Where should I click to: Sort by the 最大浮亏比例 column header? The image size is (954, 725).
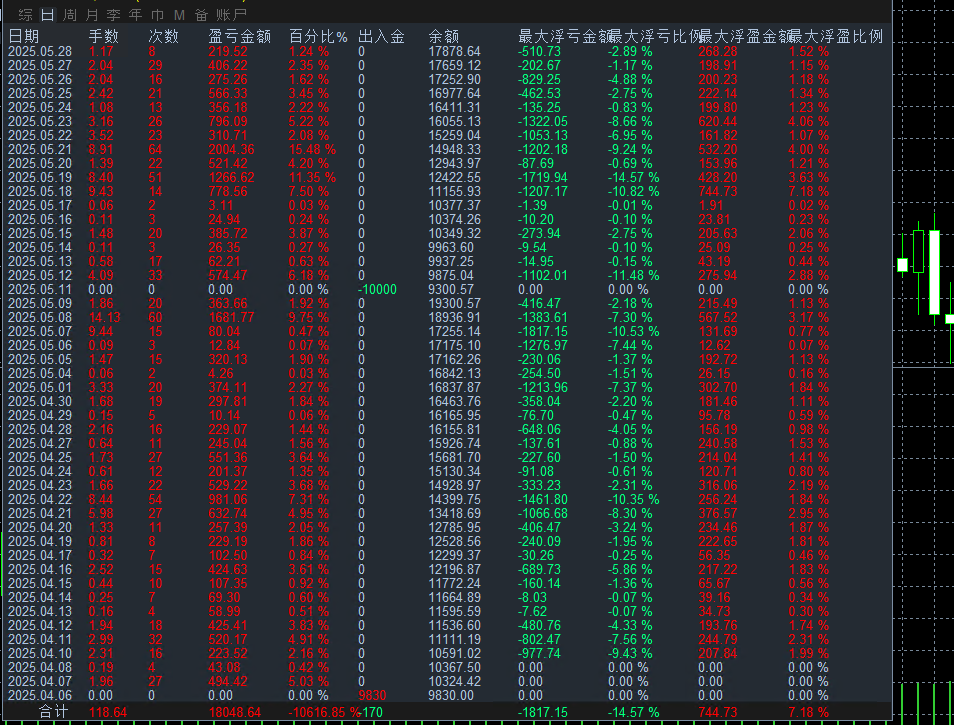655,35
